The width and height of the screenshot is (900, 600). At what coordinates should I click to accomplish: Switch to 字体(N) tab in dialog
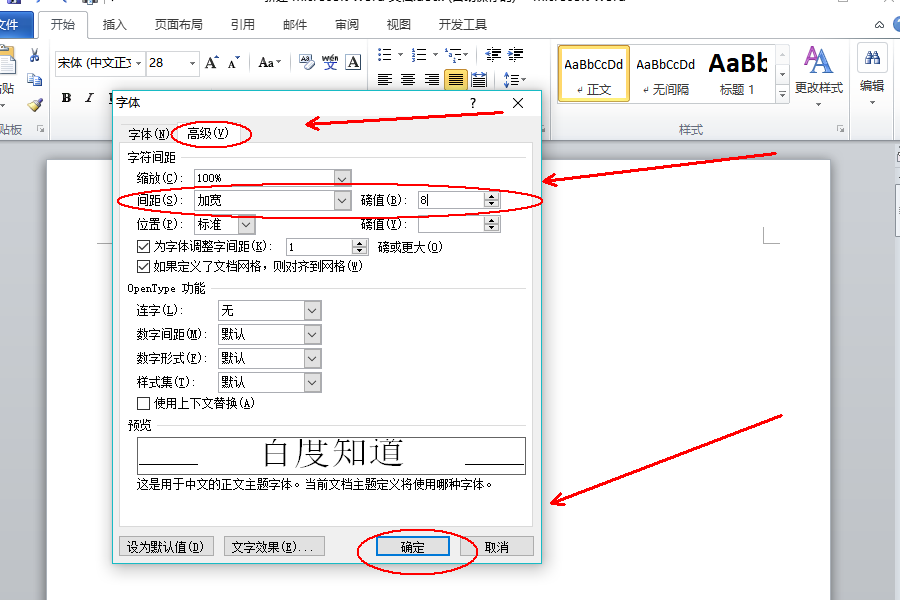coord(148,134)
